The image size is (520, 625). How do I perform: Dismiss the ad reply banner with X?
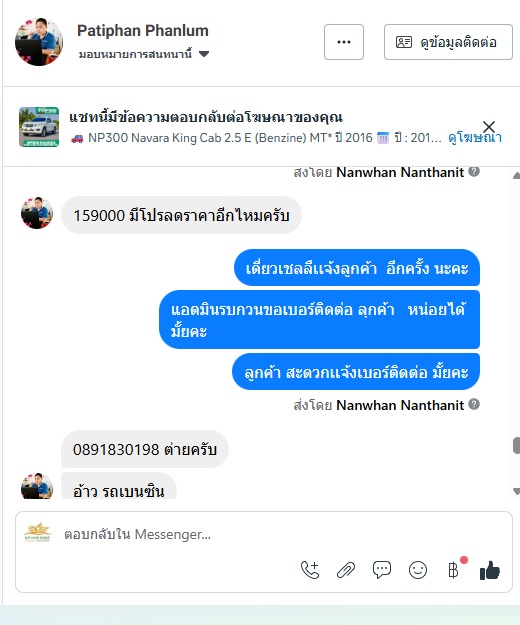[489, 127]
